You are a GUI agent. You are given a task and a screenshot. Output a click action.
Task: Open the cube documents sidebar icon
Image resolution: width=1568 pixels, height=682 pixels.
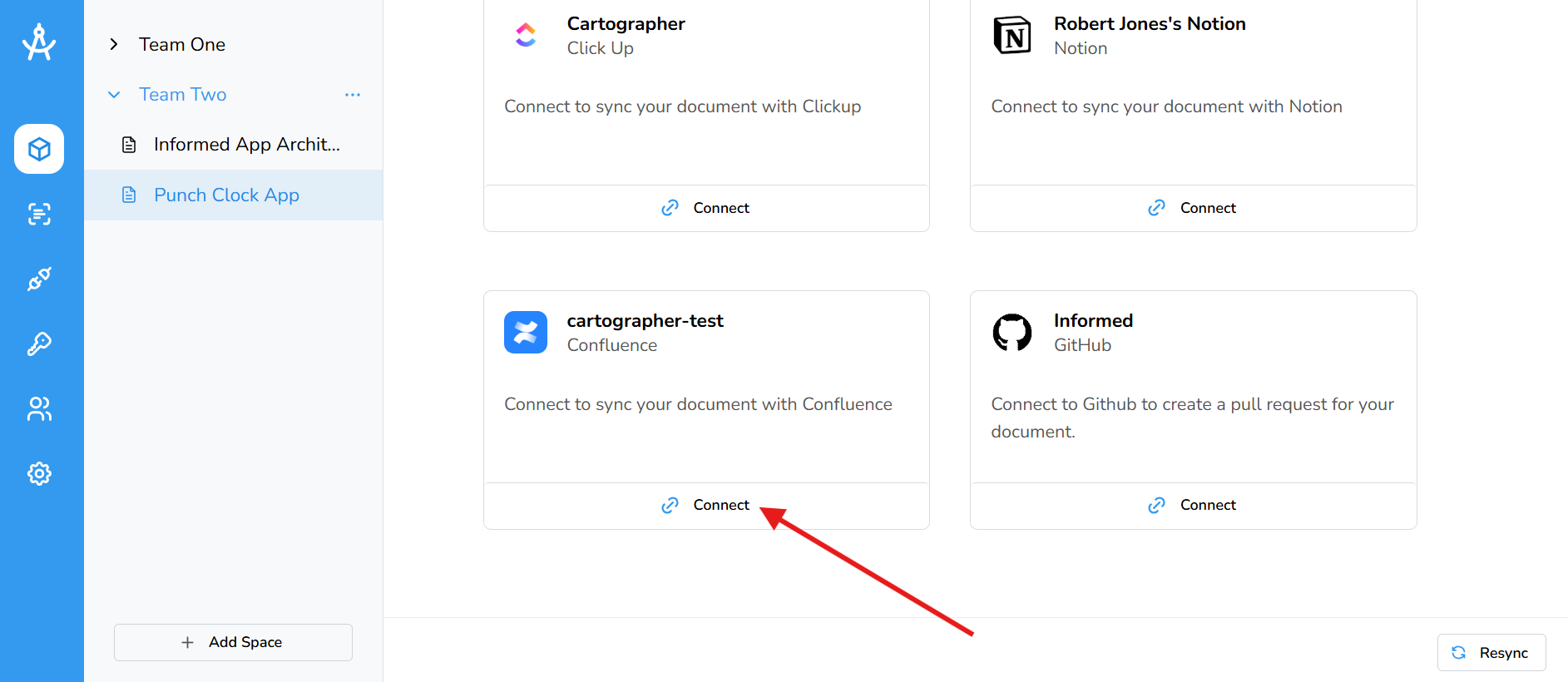(39, 149)
